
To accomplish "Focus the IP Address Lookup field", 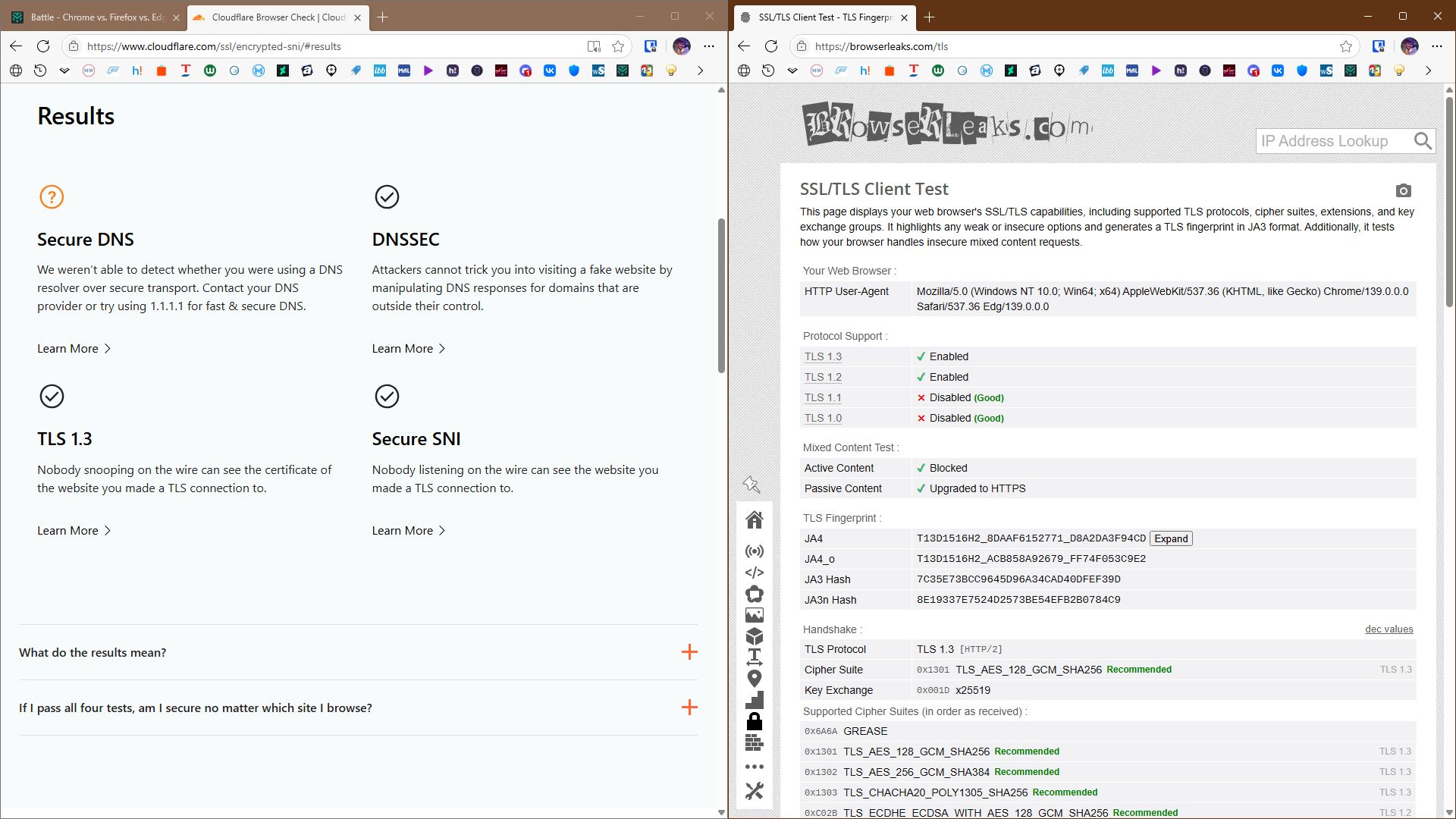I will coord(1335,141).
